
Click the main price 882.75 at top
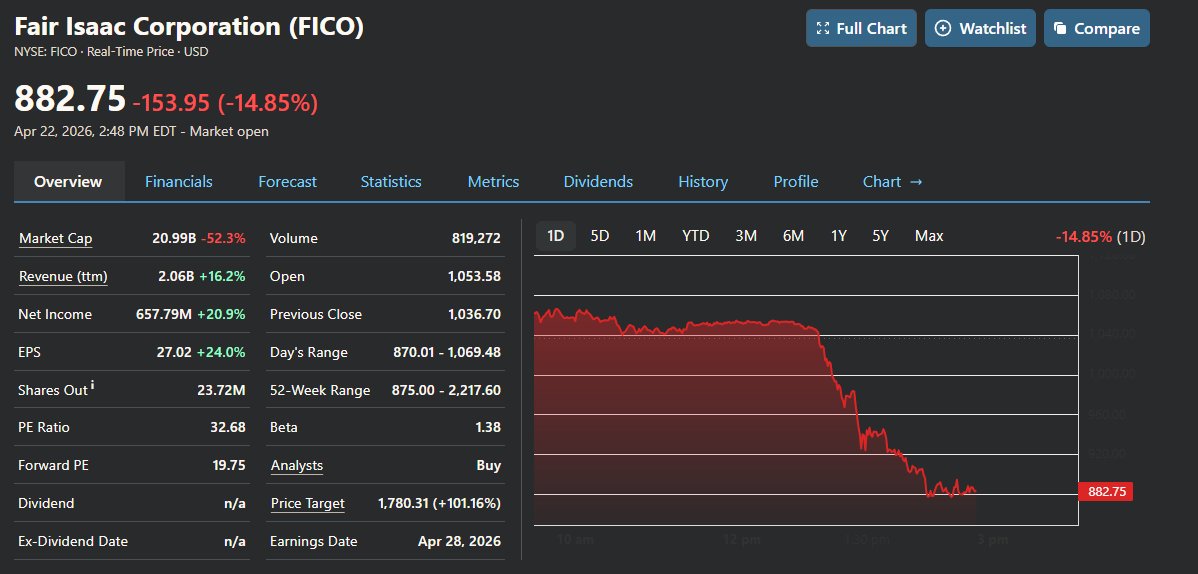70,99
